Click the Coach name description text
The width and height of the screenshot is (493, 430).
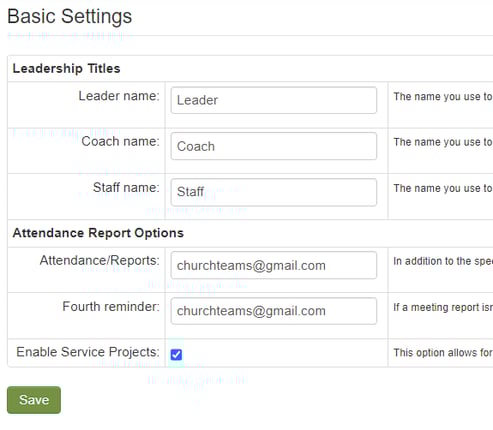tap(443, 142)
